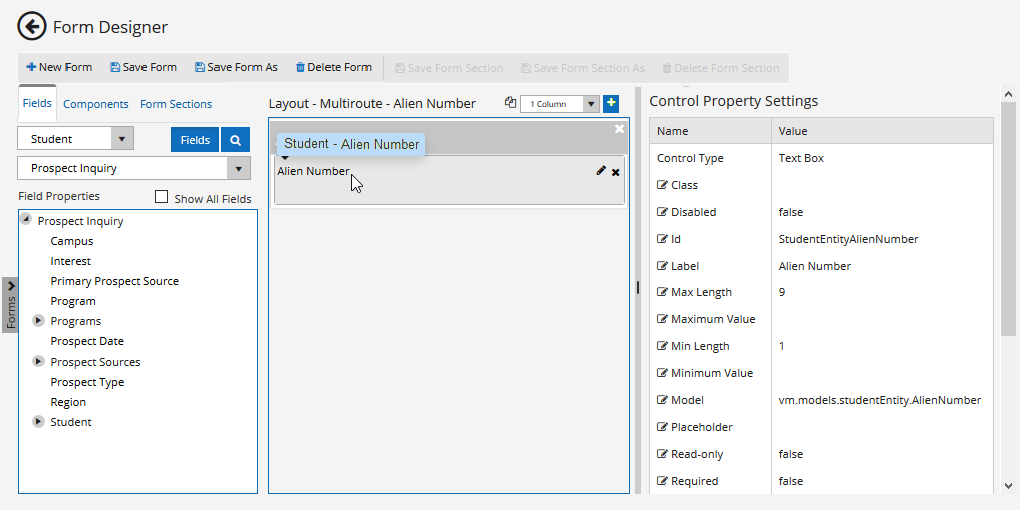The image size is (1020, 510).
Task: Click the New Form button
Action: pyautogui.click(x=59, y=68)
